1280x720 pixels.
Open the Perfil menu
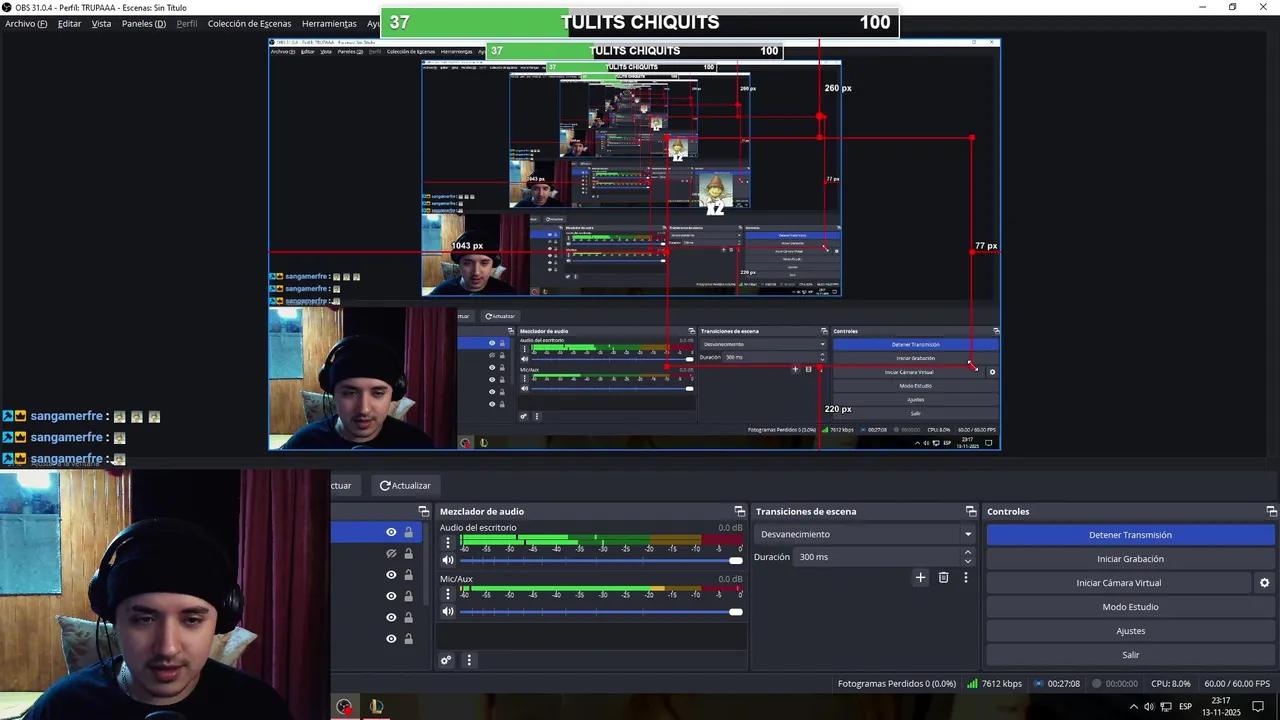[187, 23]
